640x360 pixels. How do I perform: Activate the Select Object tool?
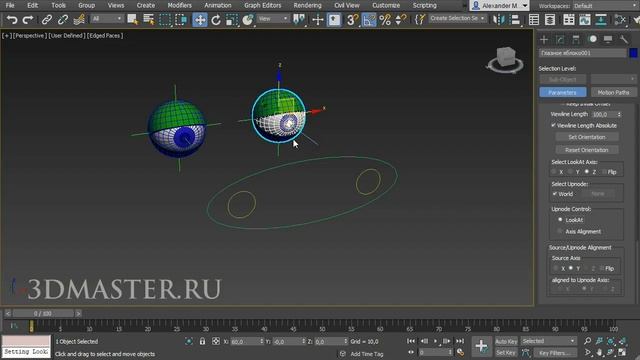click(x=132, y=20)
